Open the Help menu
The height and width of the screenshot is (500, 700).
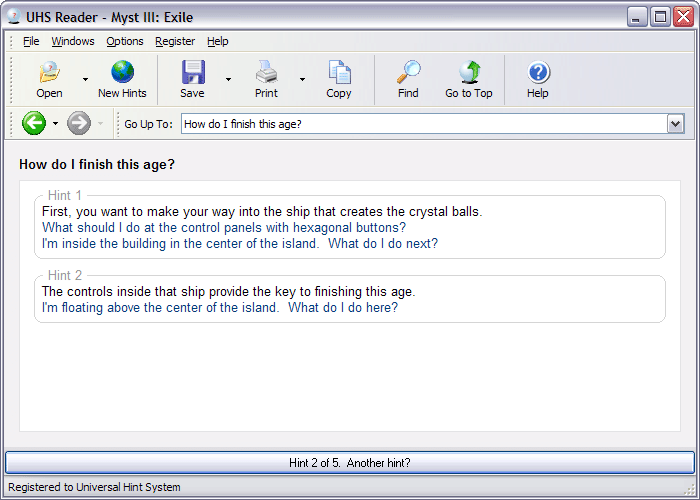click(217, 41)
